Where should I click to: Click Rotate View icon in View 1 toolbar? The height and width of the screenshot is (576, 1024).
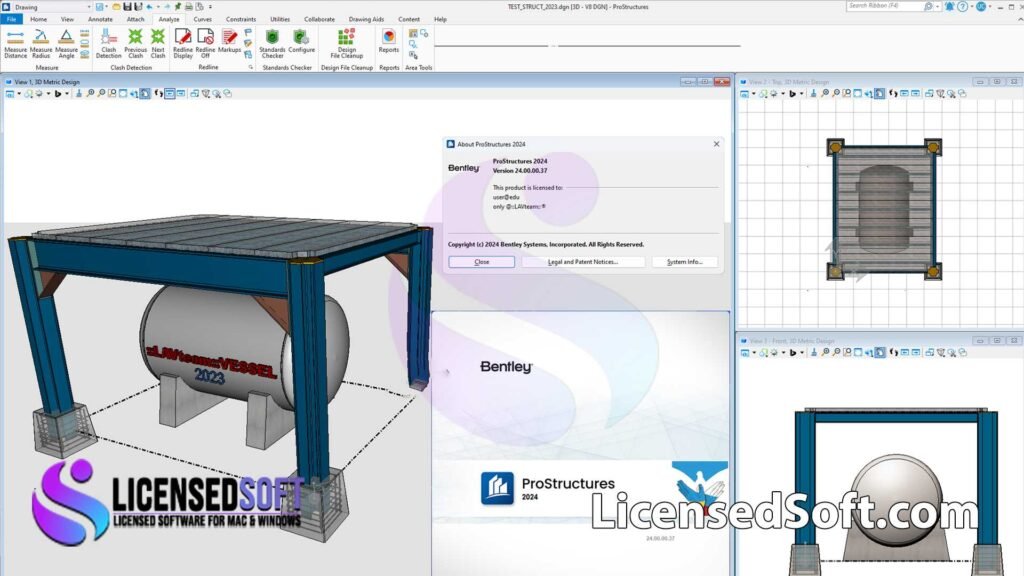pos(134,93)
